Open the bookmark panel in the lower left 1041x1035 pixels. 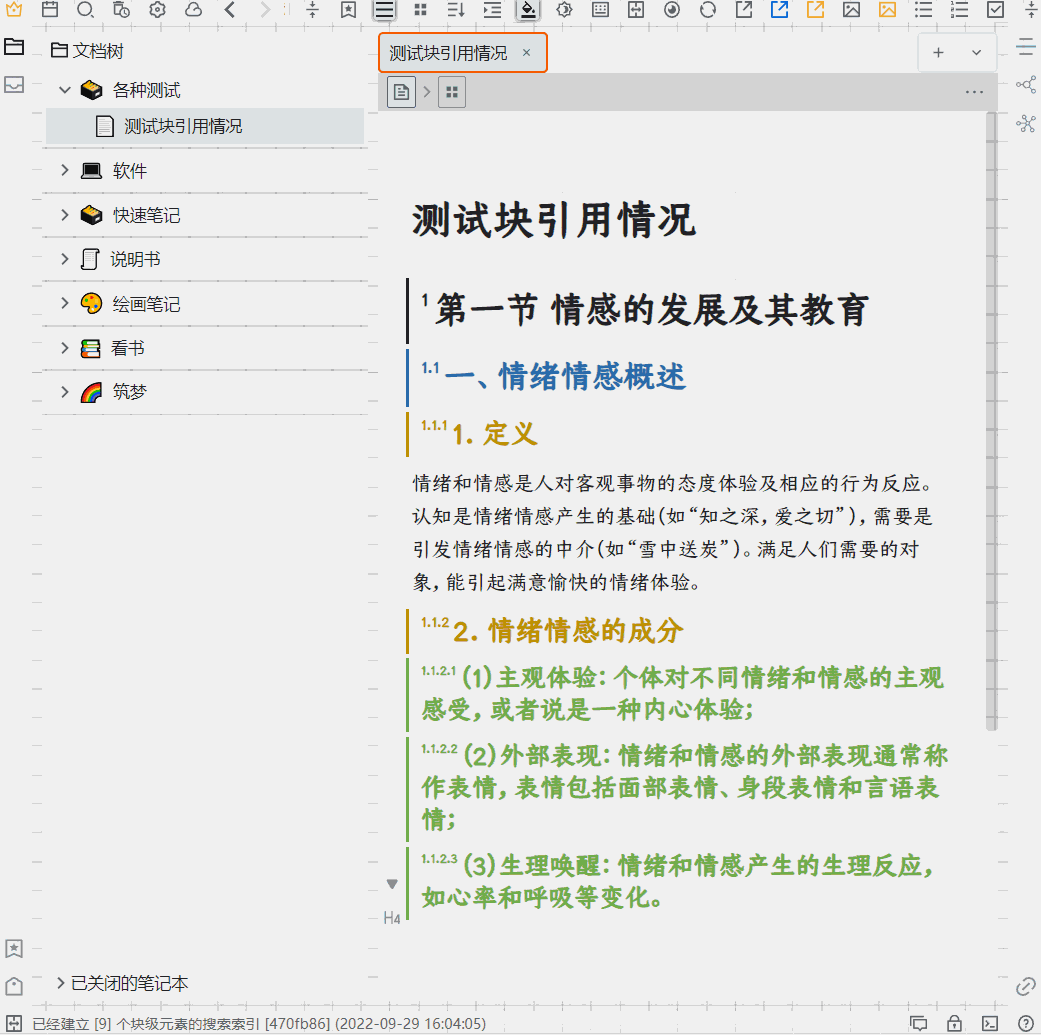14,948
